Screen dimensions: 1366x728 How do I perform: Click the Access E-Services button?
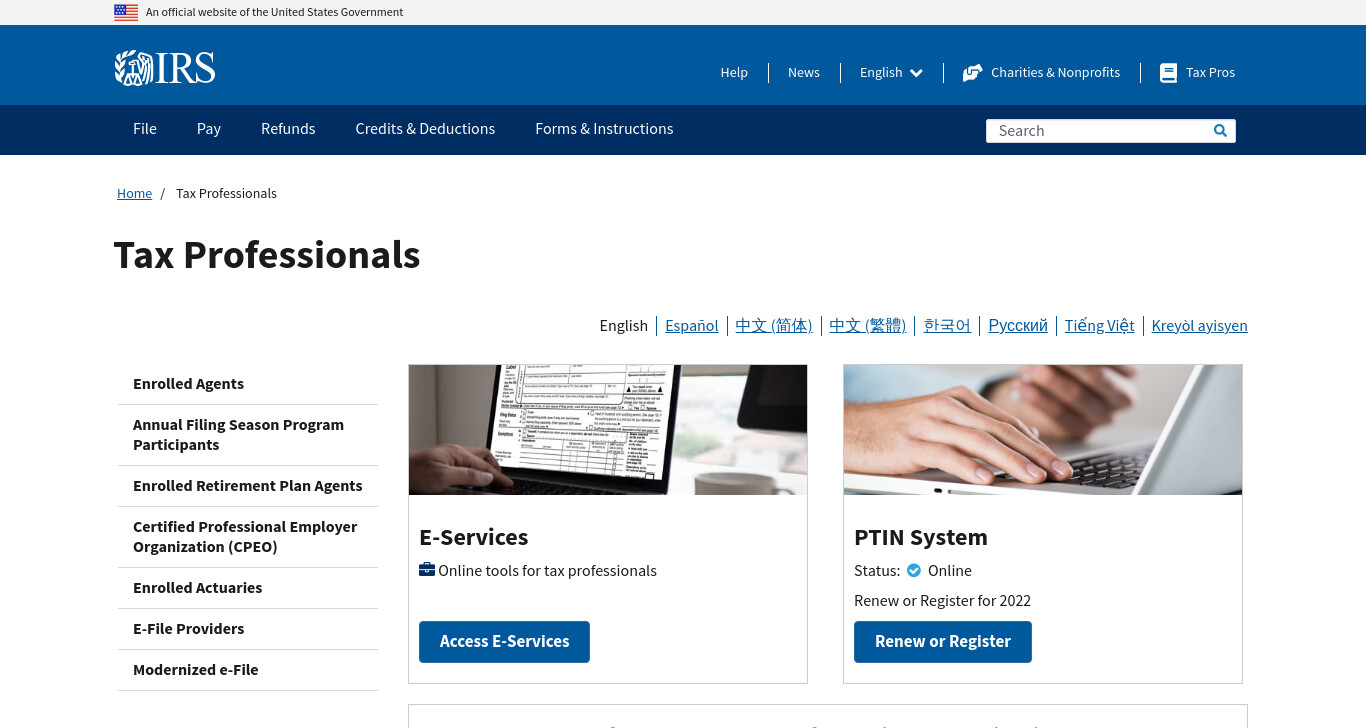tap(504, 642)
